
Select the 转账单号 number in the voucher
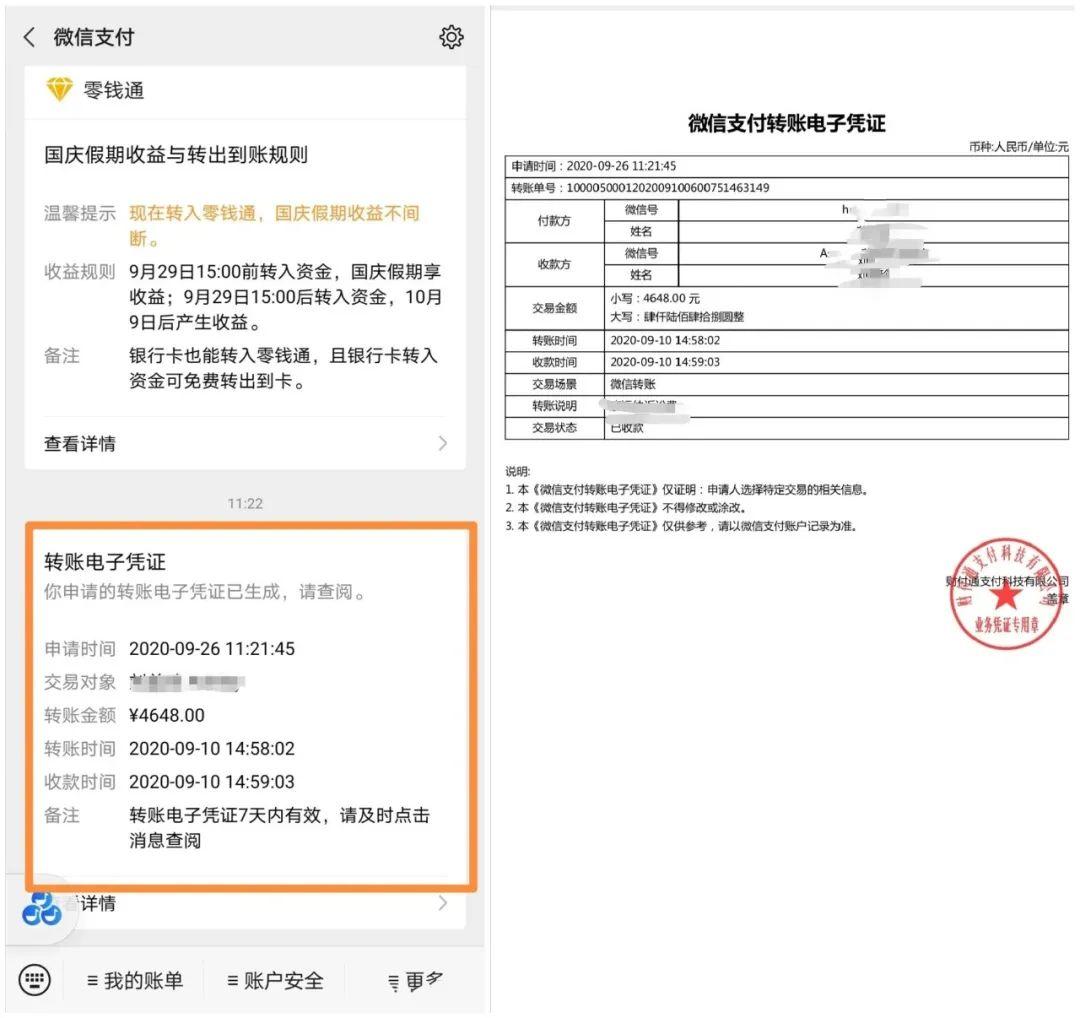point(667,187)
